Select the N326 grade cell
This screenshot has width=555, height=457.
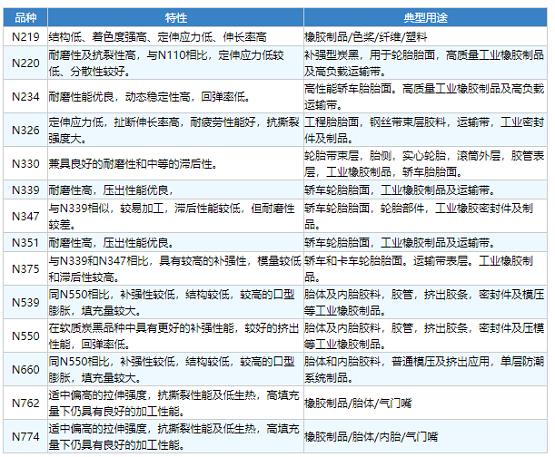[25, 130]
